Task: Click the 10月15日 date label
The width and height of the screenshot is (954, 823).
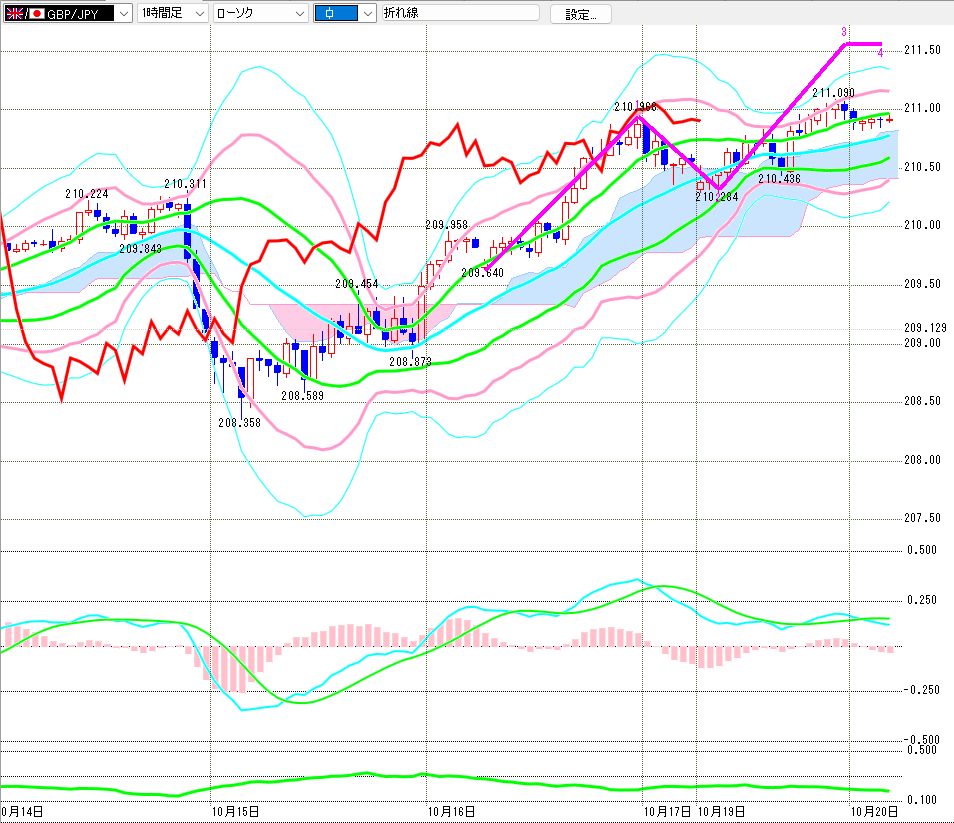Action: pyautogui.click(x=235, y=811)
